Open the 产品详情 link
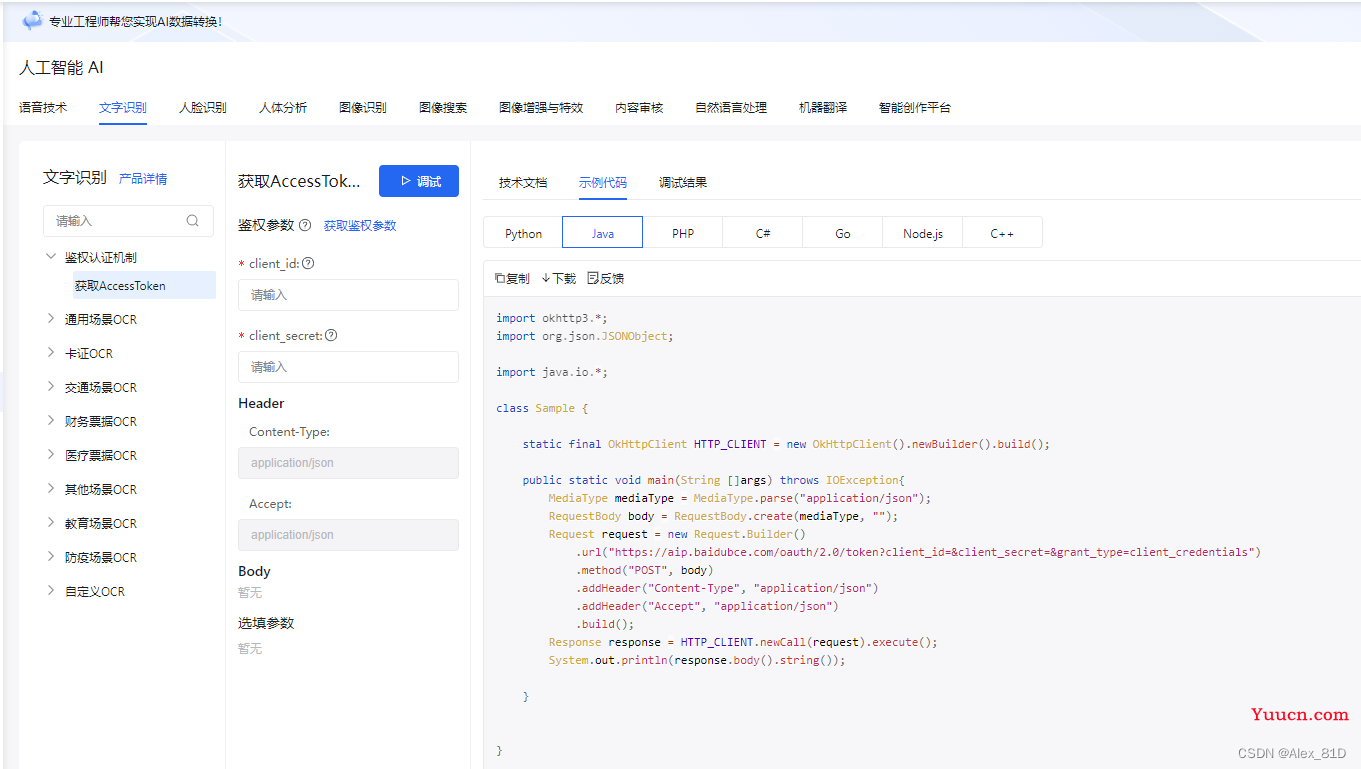Viewport: 1361px width, 769px height. click(143, 179)
